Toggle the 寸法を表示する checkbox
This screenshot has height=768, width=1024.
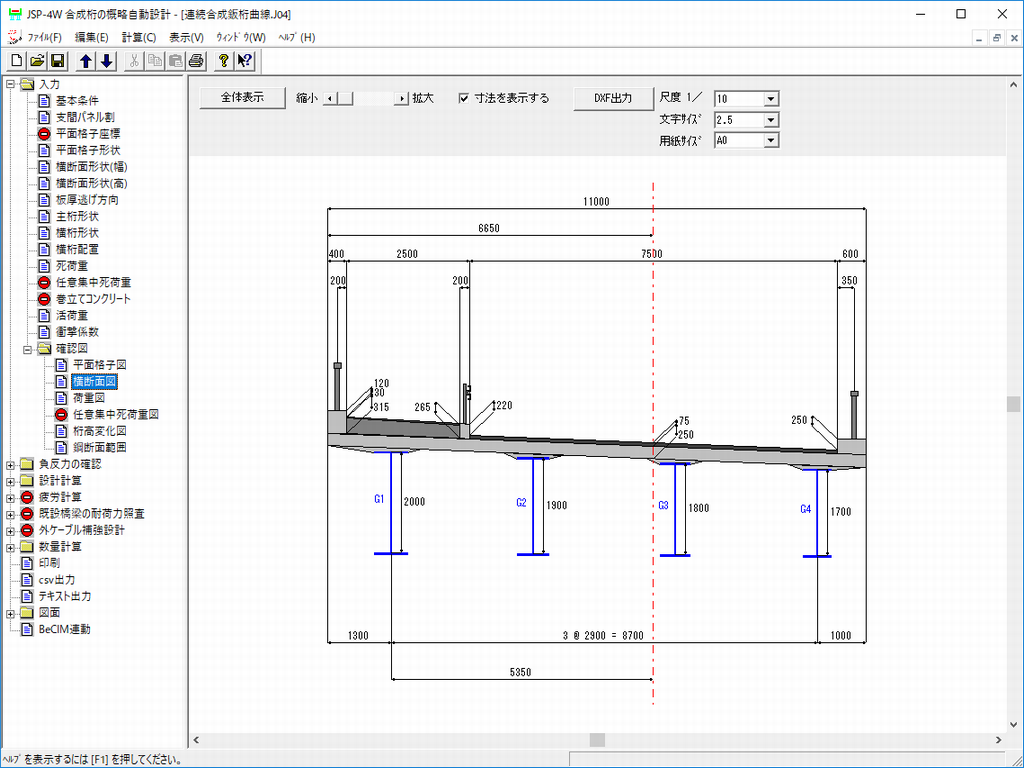(464, 98)
